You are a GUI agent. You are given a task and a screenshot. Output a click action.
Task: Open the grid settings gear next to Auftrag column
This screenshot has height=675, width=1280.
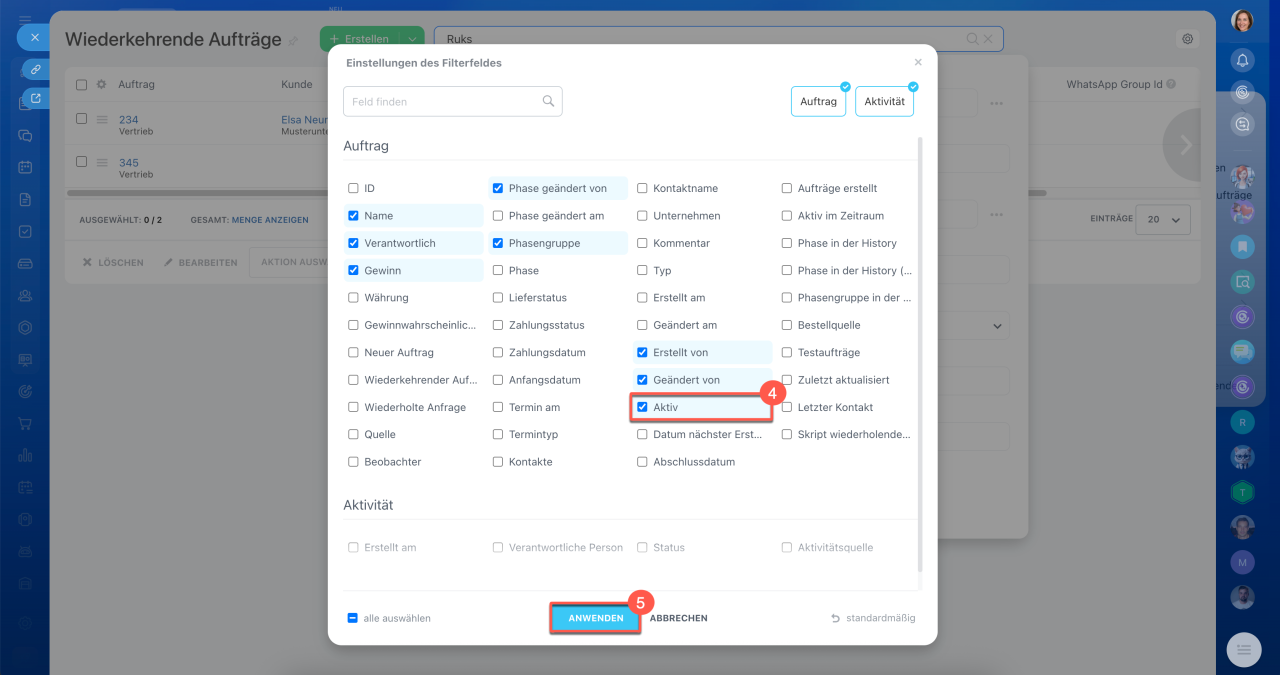[101, 85]
